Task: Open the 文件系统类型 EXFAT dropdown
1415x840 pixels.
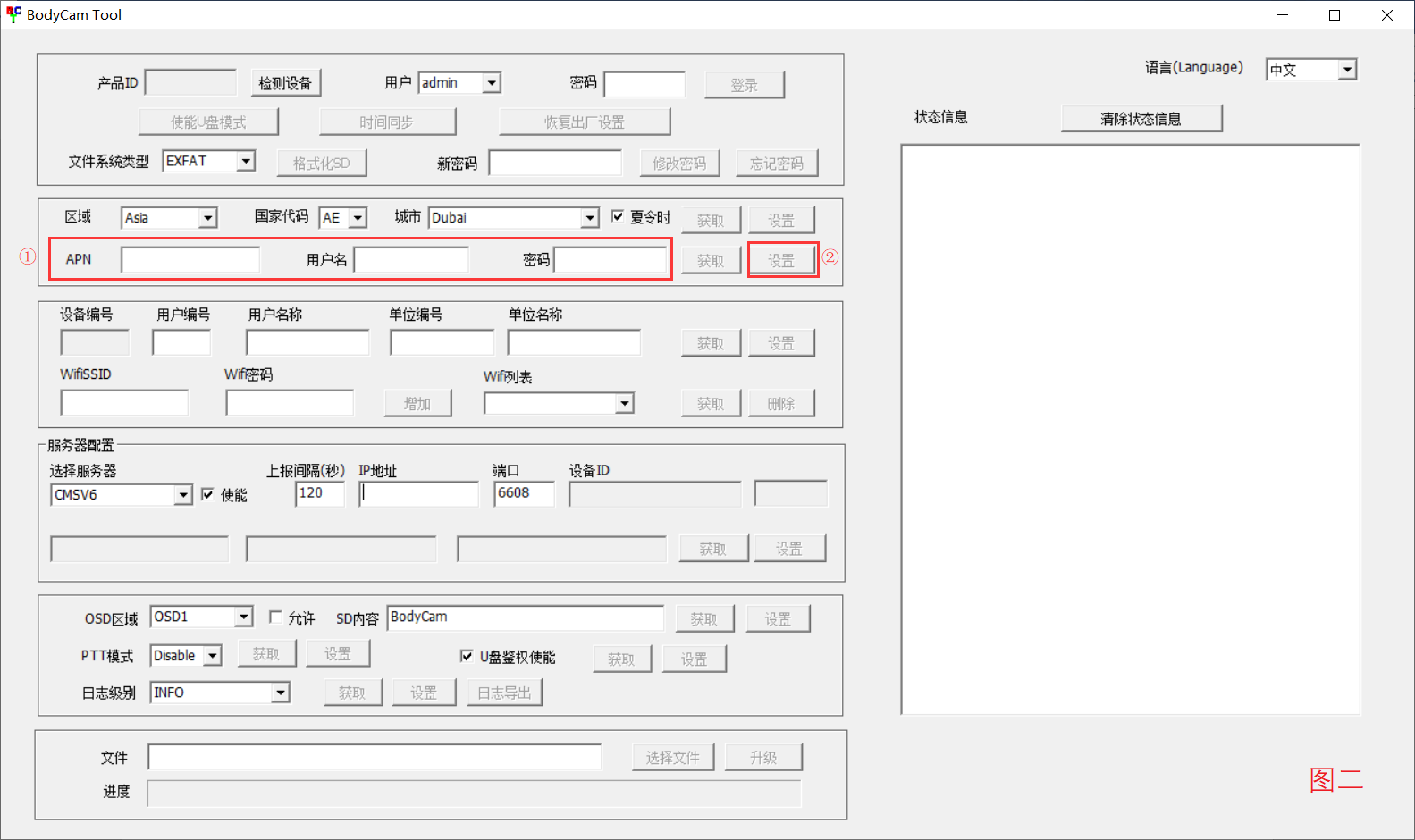Action: [x=245, y=161]
